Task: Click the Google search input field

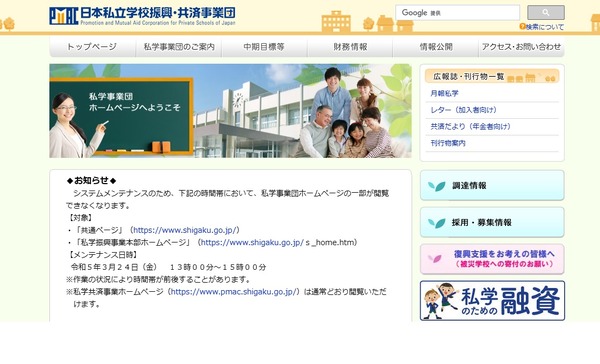Action: tap(458, 13)
